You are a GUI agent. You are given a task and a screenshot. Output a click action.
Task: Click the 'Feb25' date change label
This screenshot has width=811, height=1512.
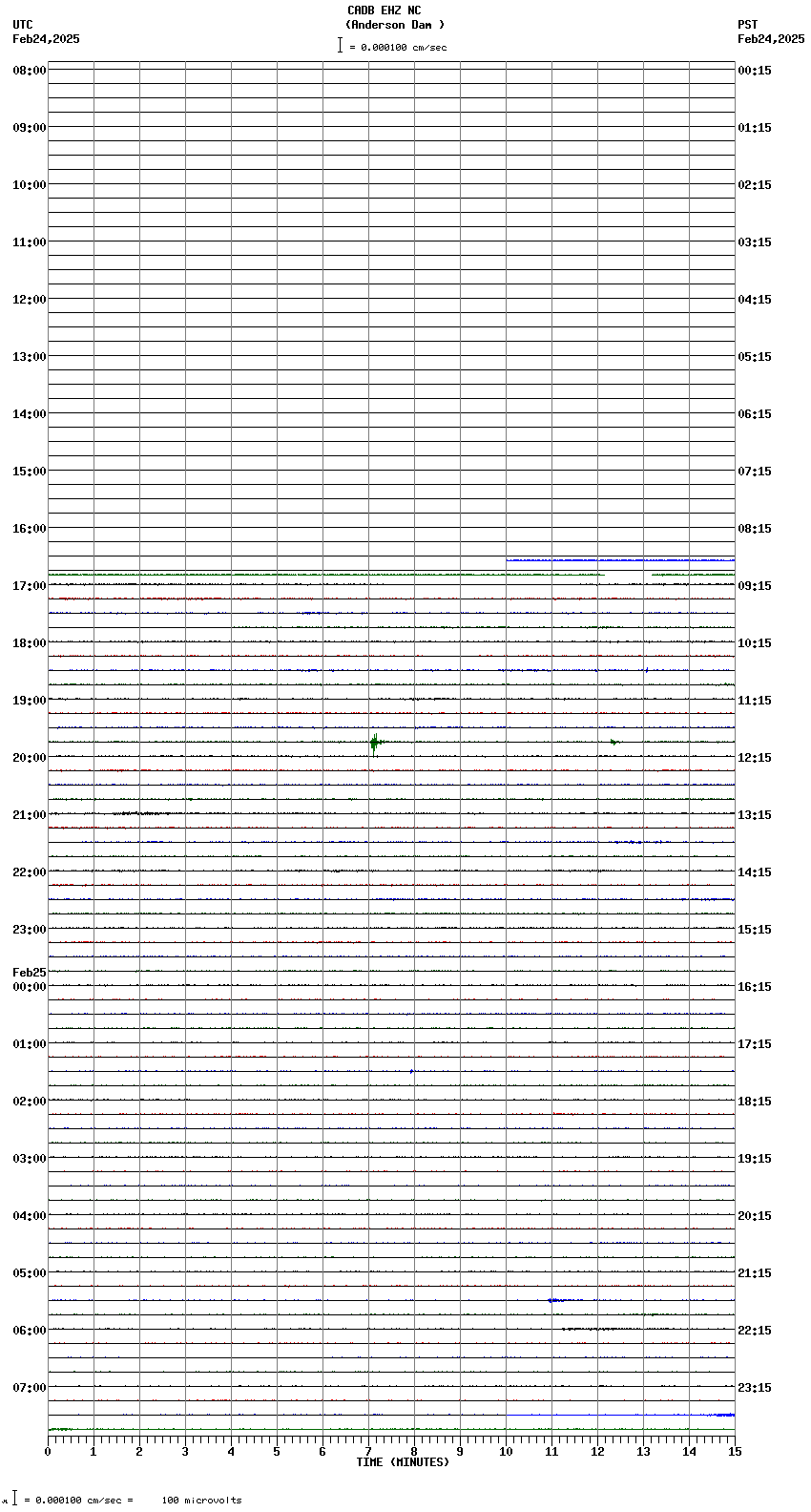point(29,973)
